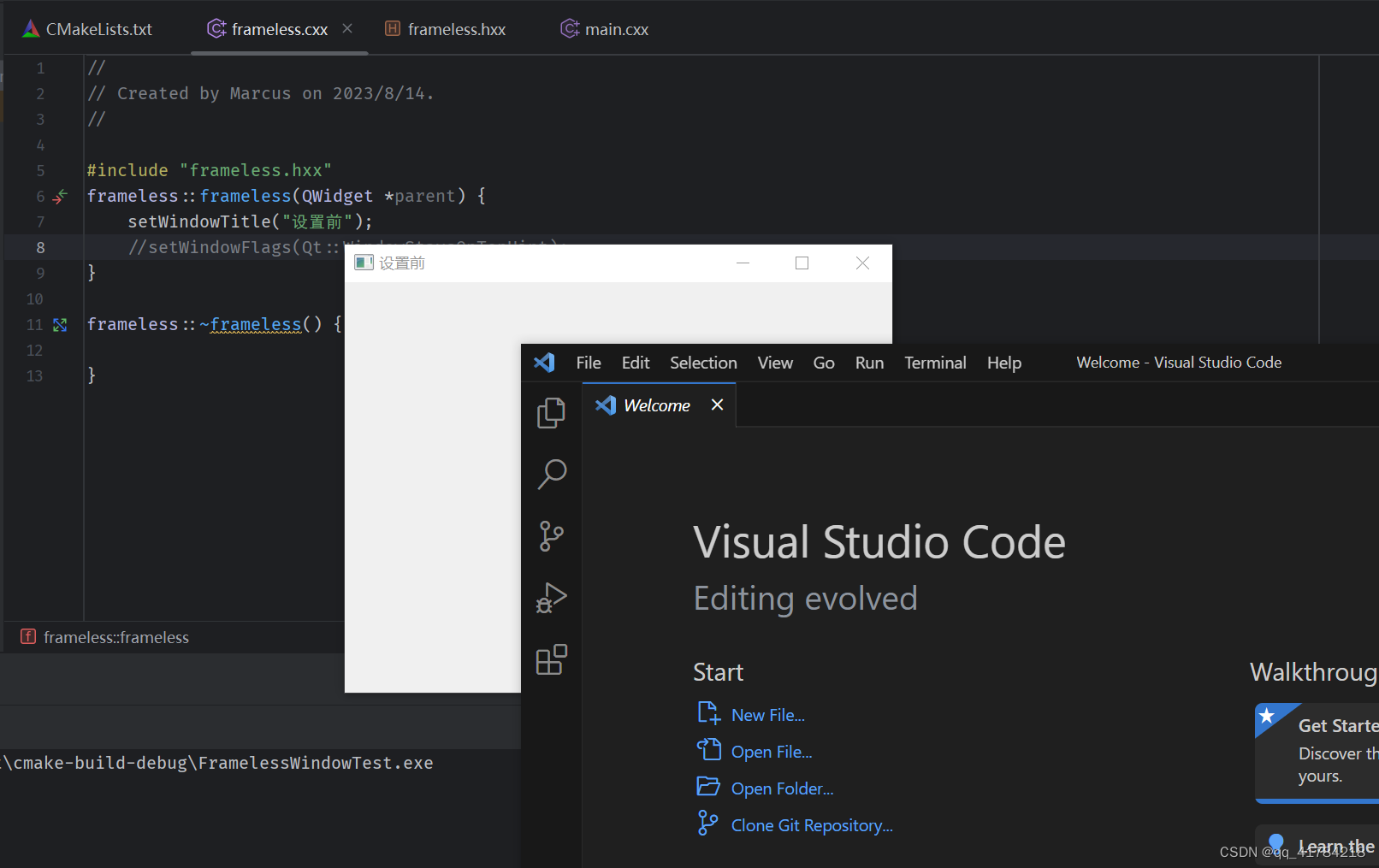1379x868 pixels.
Task: Open Run and Debug view icon
Action: [551, 598]
